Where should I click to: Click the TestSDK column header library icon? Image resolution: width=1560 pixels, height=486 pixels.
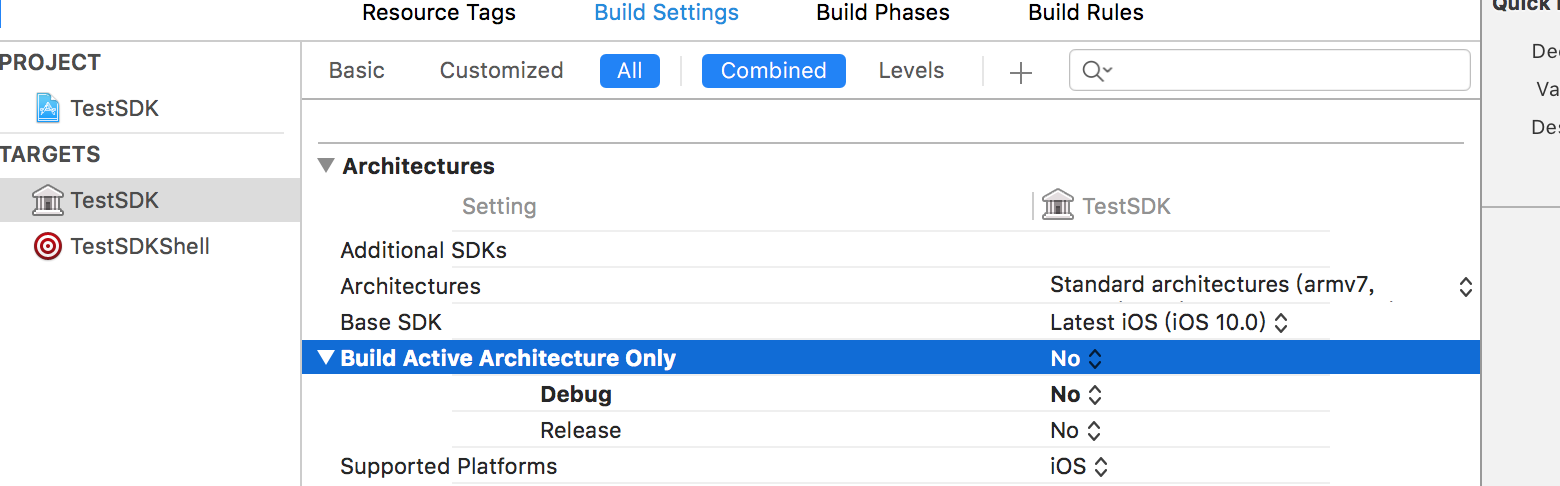tap(1058, 206)
